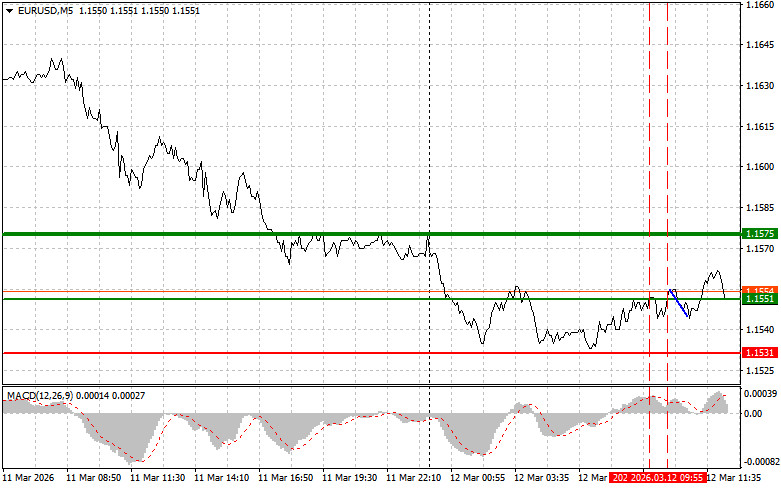Click the 1.1540 price scale value

point(760,330)
